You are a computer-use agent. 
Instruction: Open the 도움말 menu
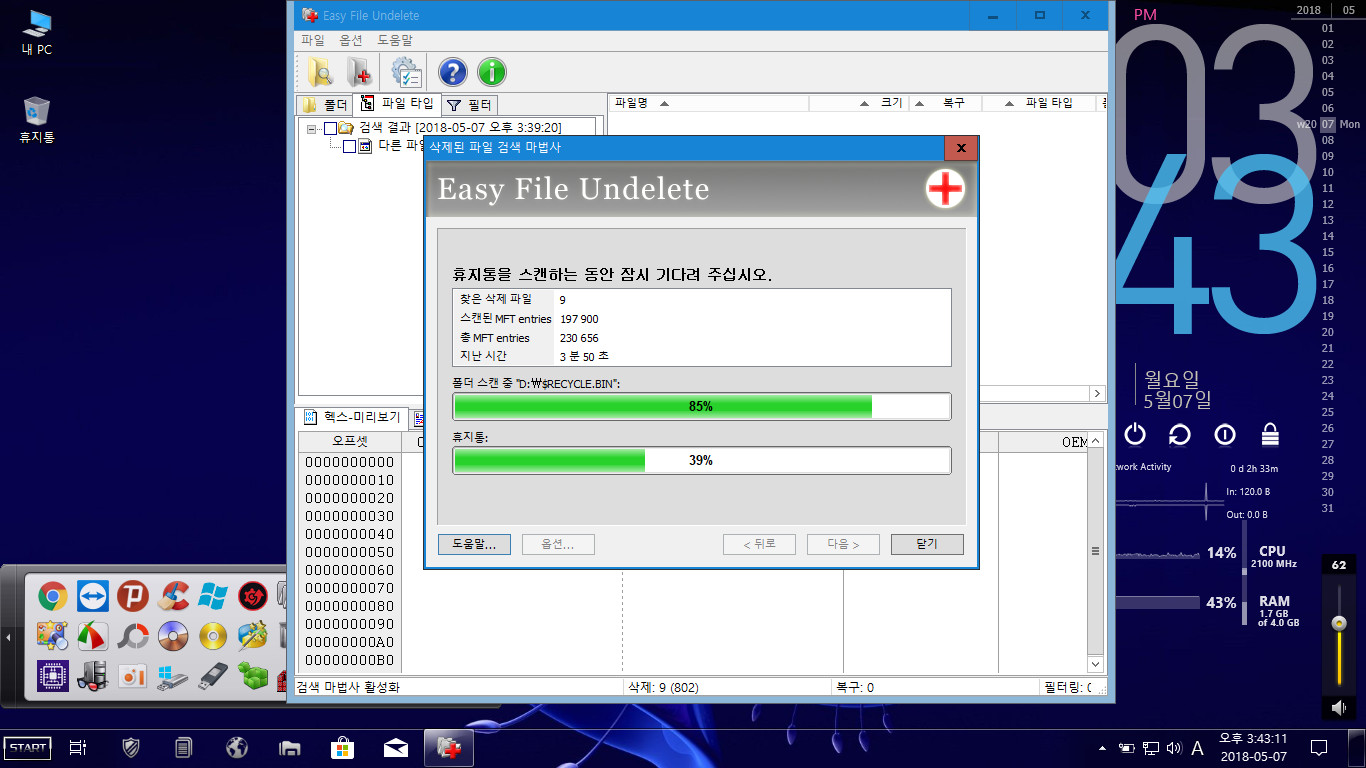coord(395,40)
